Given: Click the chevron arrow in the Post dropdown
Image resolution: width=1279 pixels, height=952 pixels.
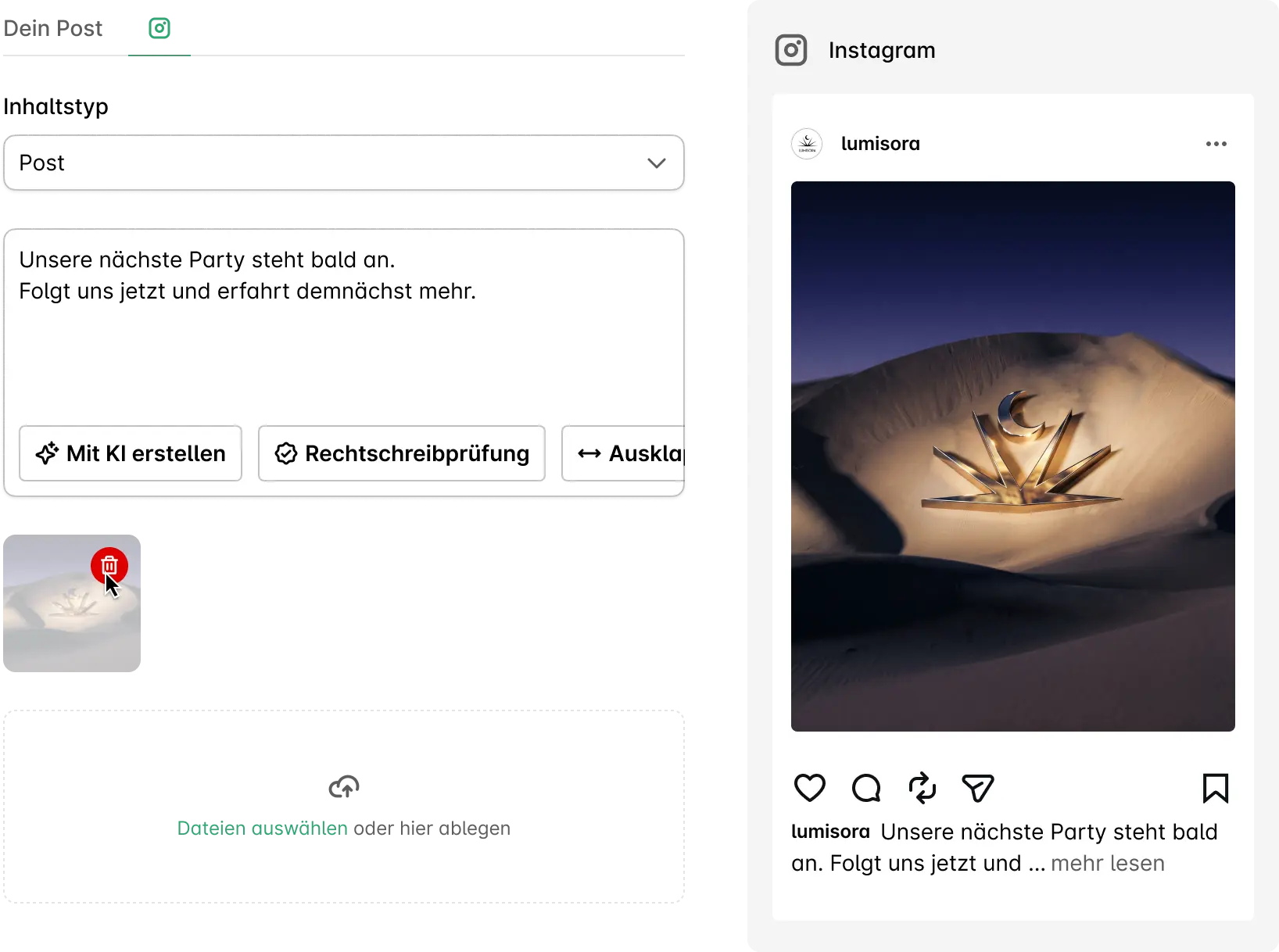Looking at the screenshot, I should [657, 163].
